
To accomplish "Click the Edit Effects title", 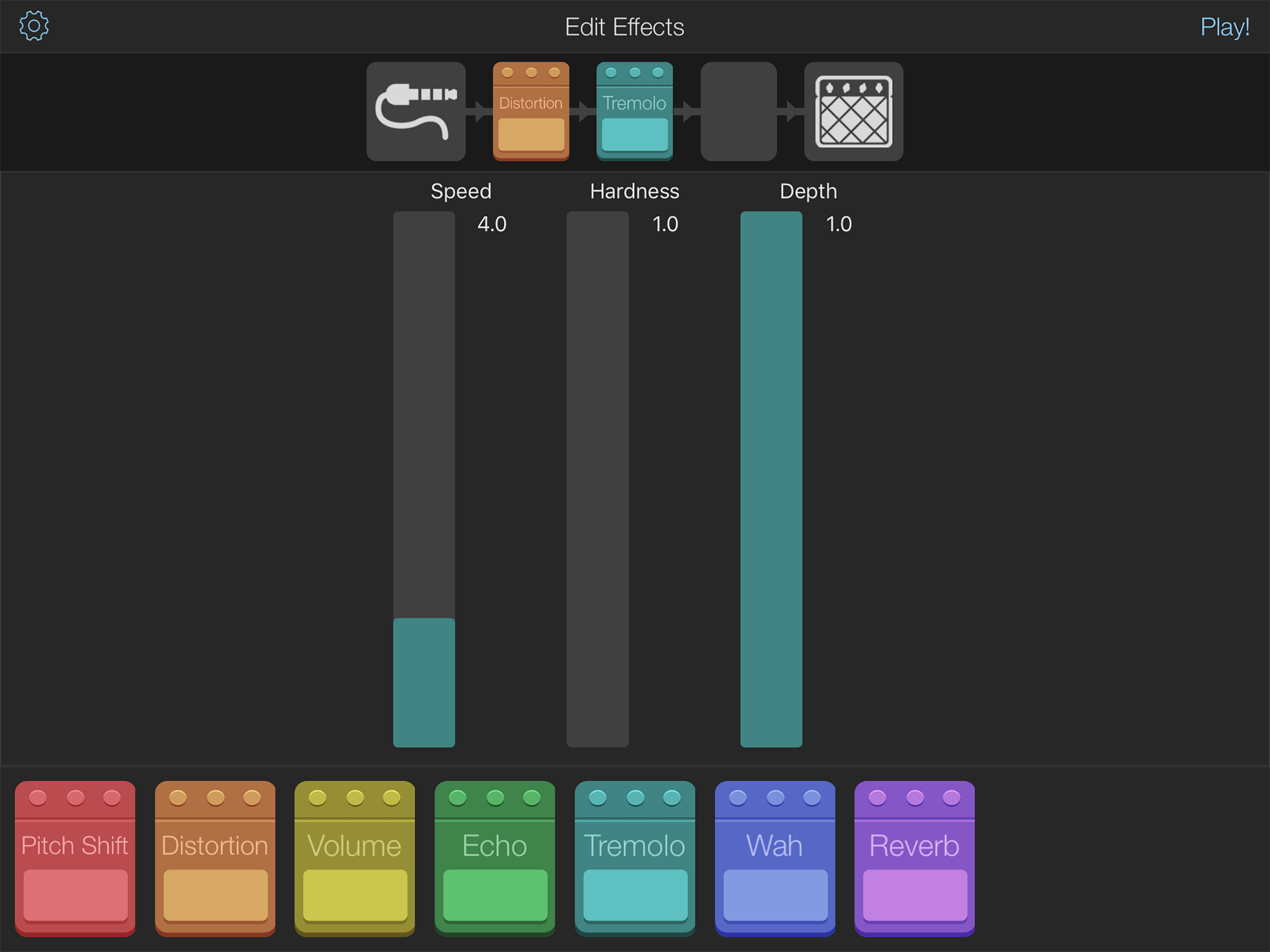I will pos(624,27).
